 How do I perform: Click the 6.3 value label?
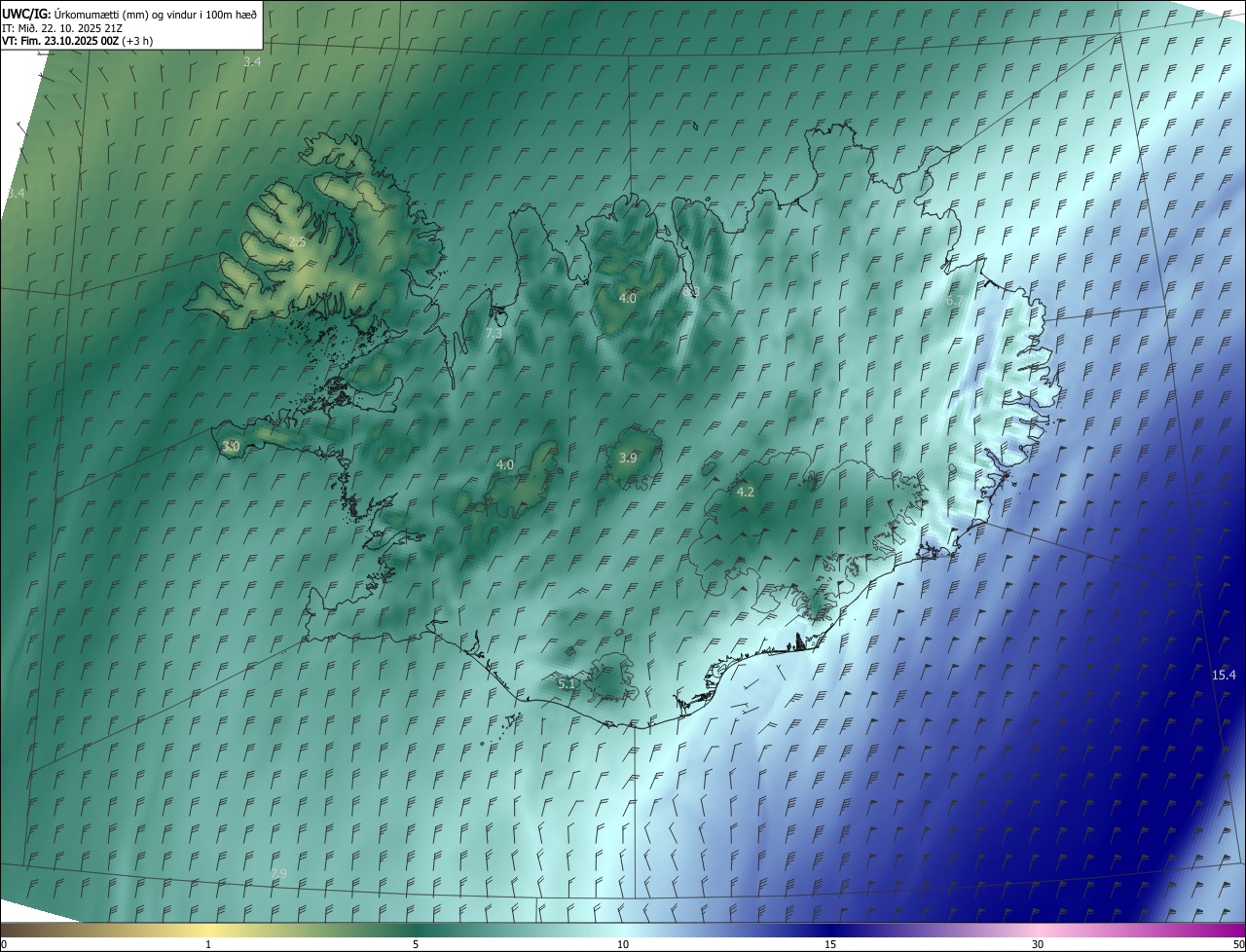(x=690, y=292)
